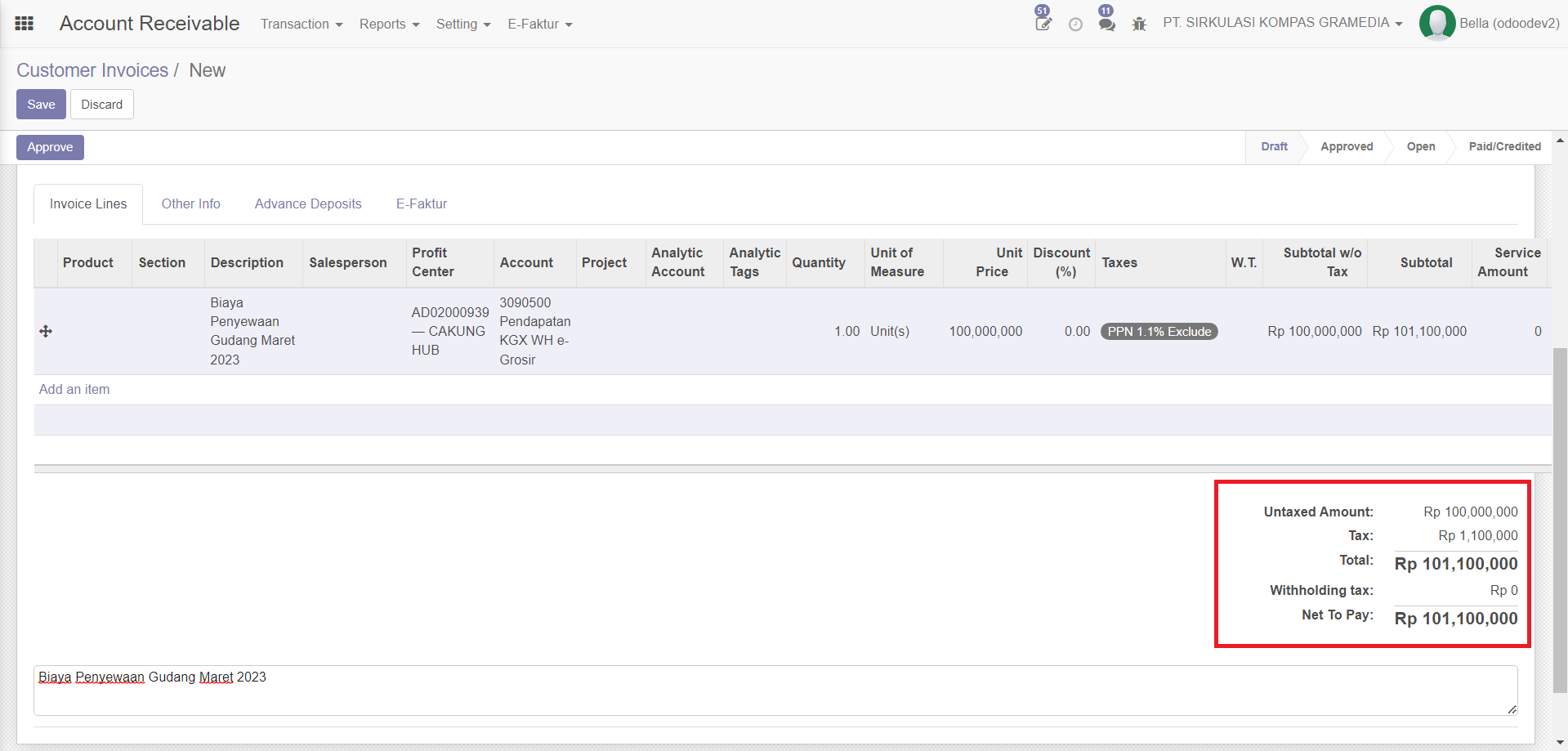This screenshot has width=1568, height=751.
Task: Open the Bella (odoodev2) user menu
Action: [1509, 23]
